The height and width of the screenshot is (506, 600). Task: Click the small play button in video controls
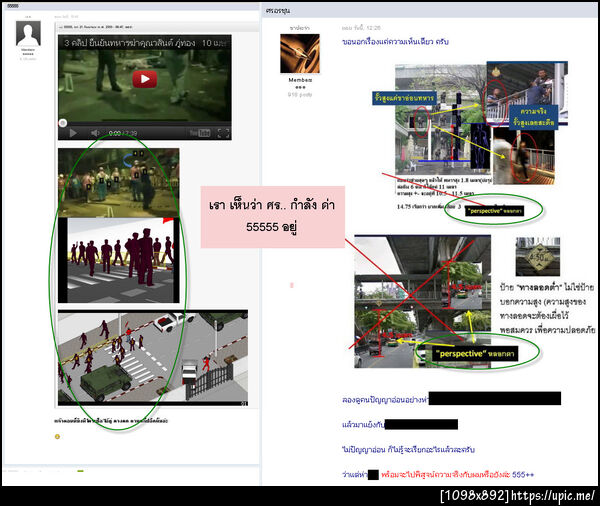[x=73, y=133]
